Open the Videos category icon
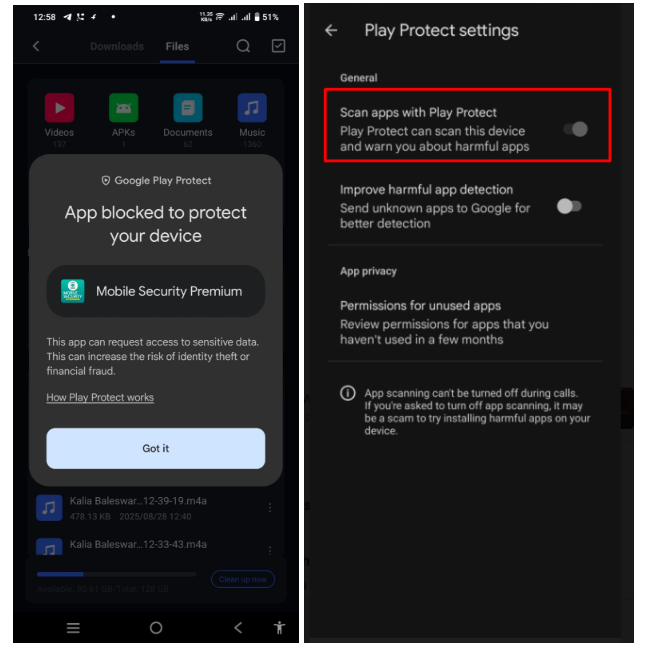 [x=59, y=108]
